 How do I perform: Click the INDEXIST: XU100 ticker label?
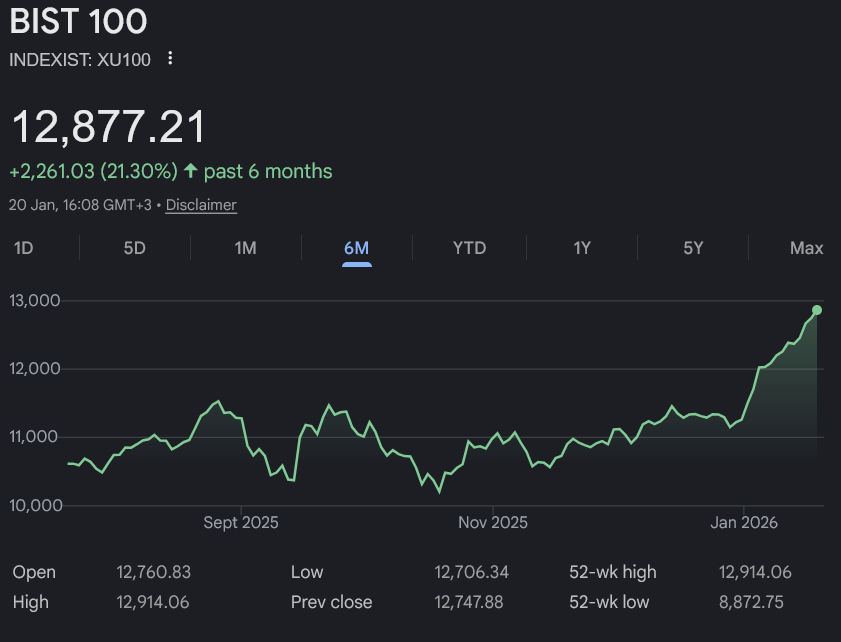tap(80, 60)
